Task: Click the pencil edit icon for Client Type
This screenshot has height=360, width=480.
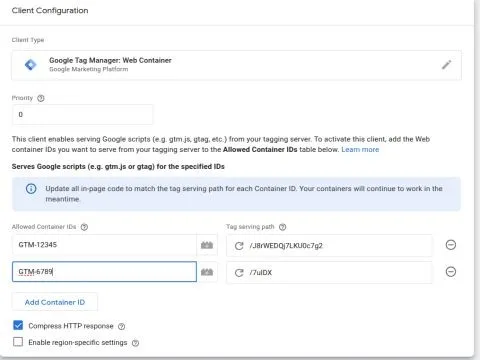Action: (446, 65)
